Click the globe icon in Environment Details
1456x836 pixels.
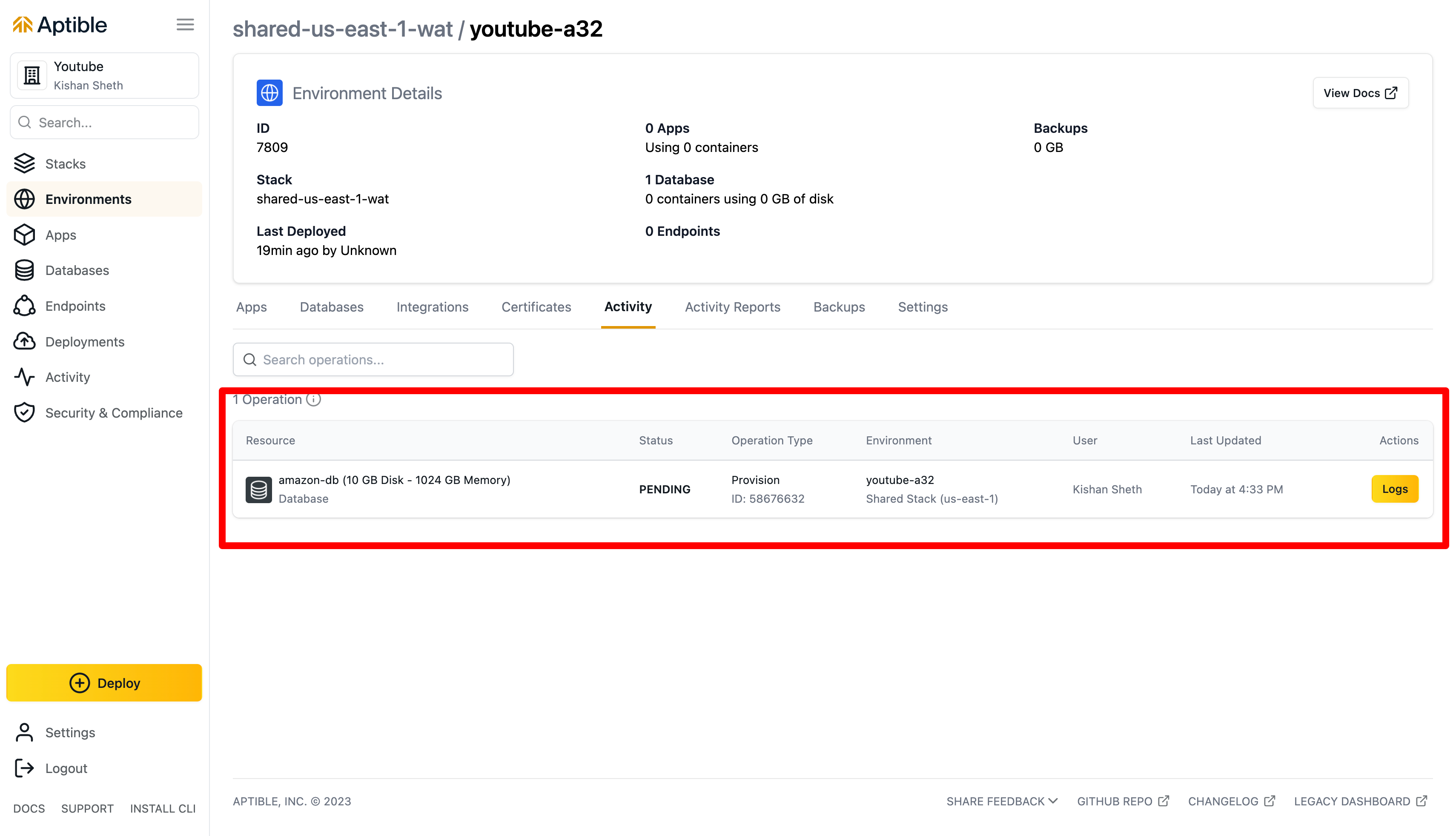pos(268,92)
